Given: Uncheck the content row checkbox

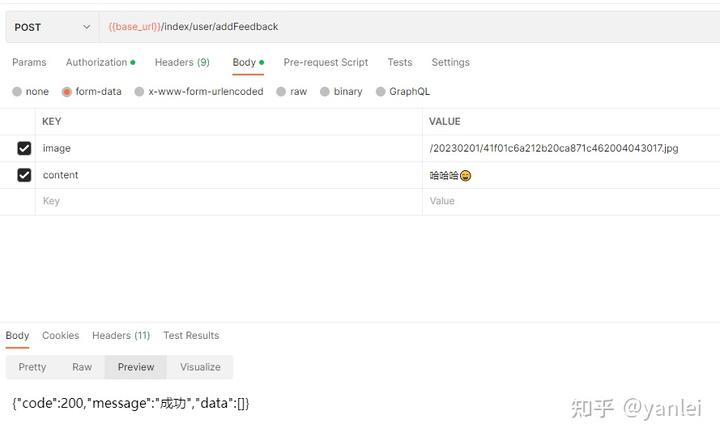Looking at the screenshot, I should pyautogui.click(x=24, y=175).
